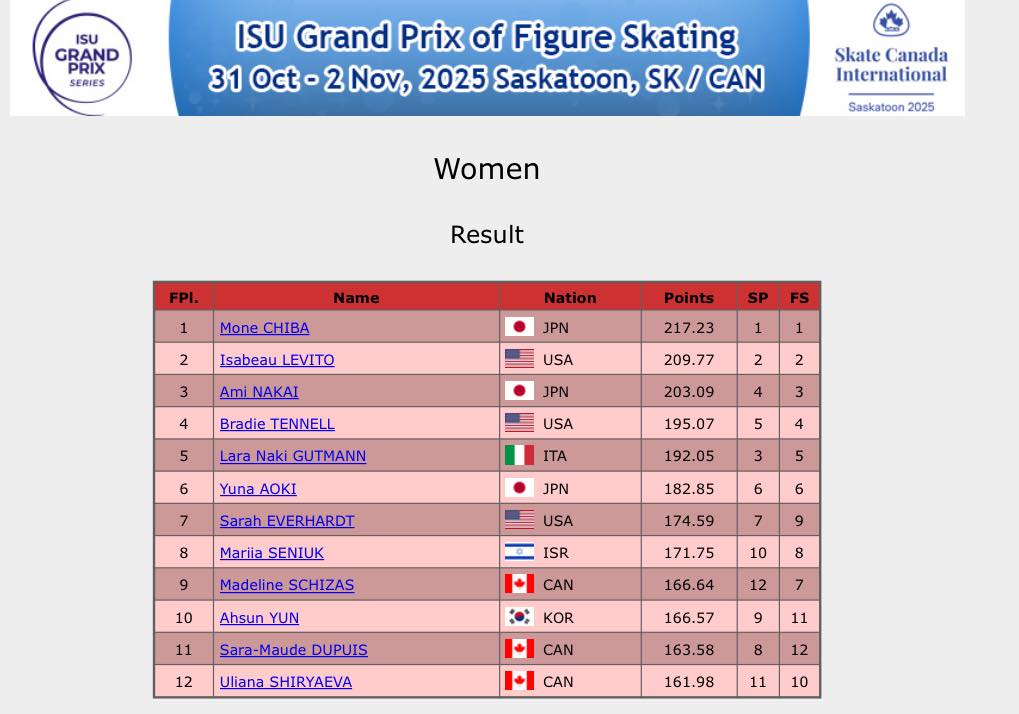Screen dimensions: 1019x714
Task: Click the Japan flag beside Mone CHIBA
Action: 519,327
